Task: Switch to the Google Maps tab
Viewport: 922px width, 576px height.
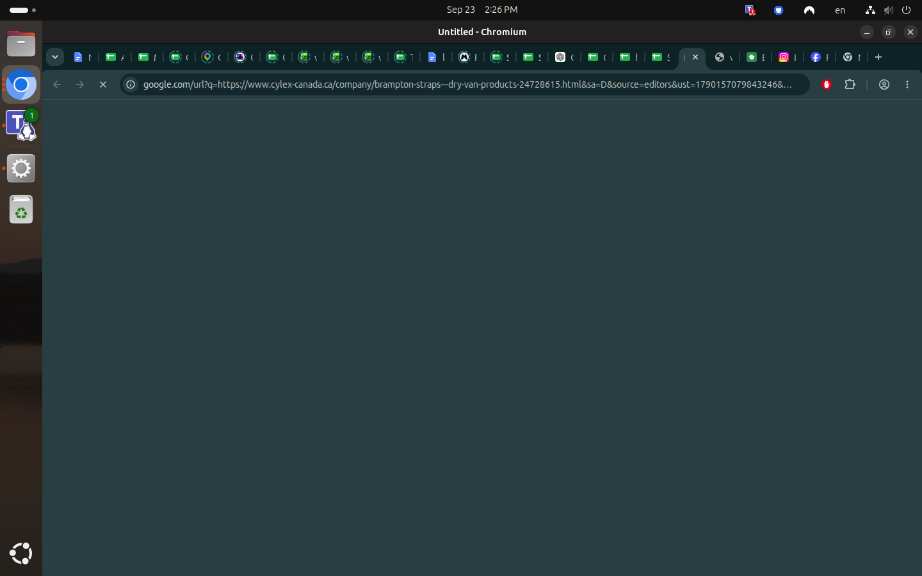Action: [207, 57]
